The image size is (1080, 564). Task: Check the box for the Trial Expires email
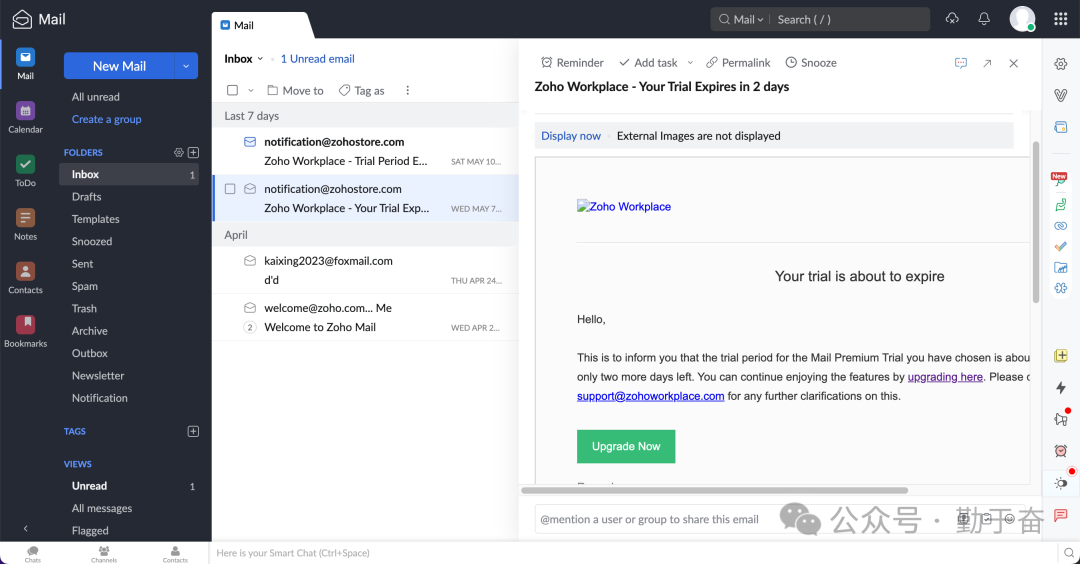pyautogui.click(x=230, y=189)
